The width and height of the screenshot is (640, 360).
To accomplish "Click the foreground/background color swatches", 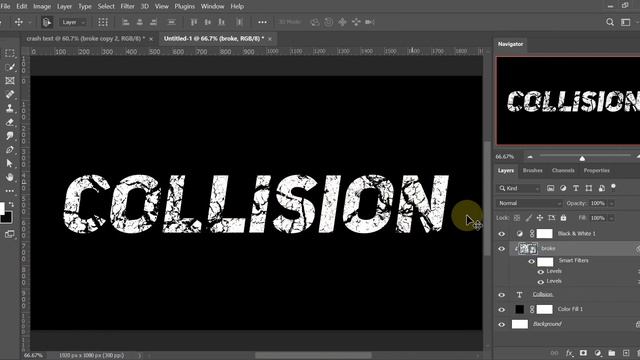I will coord(5,213).
